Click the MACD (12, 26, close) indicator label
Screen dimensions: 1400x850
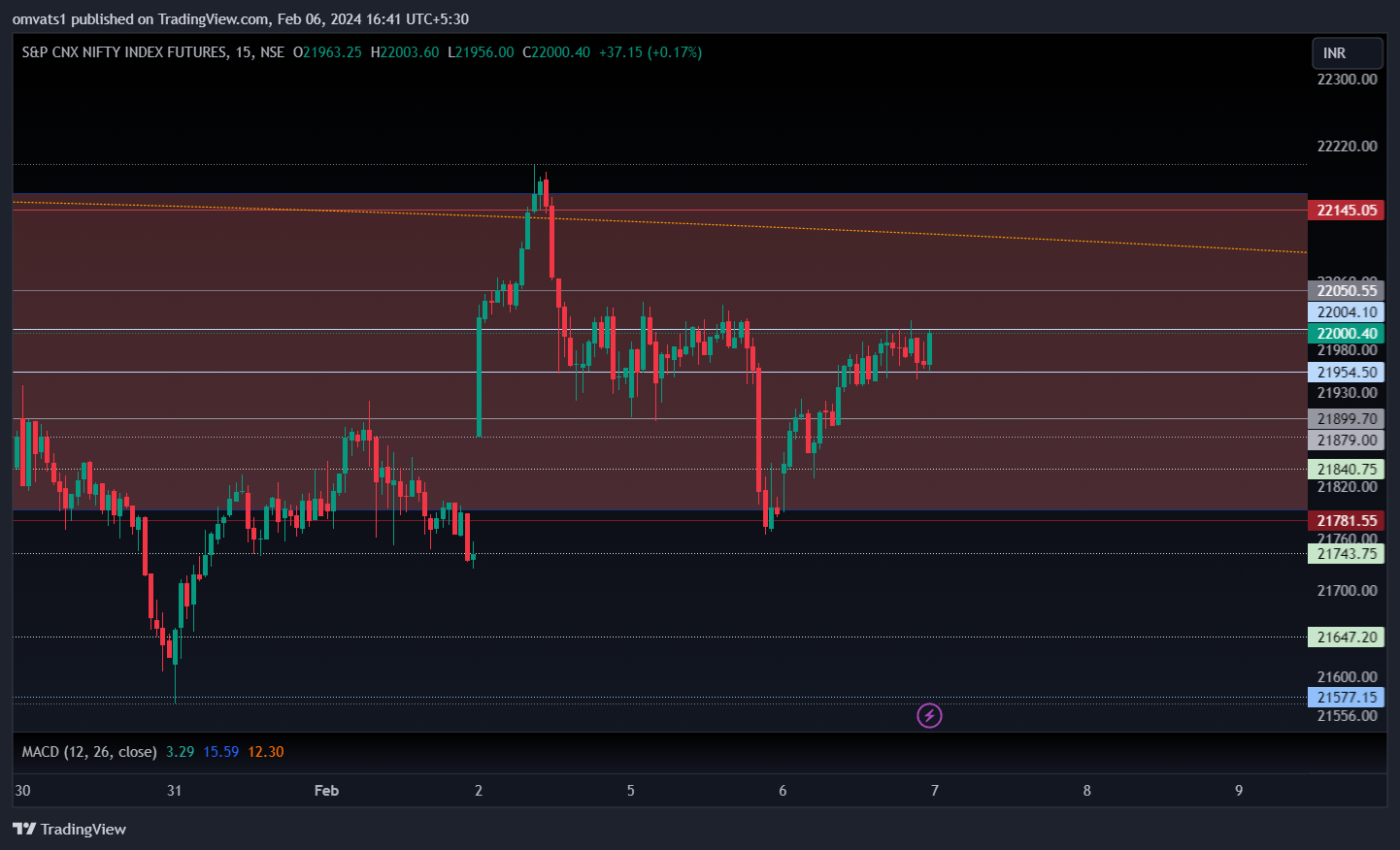click(89, 752)
